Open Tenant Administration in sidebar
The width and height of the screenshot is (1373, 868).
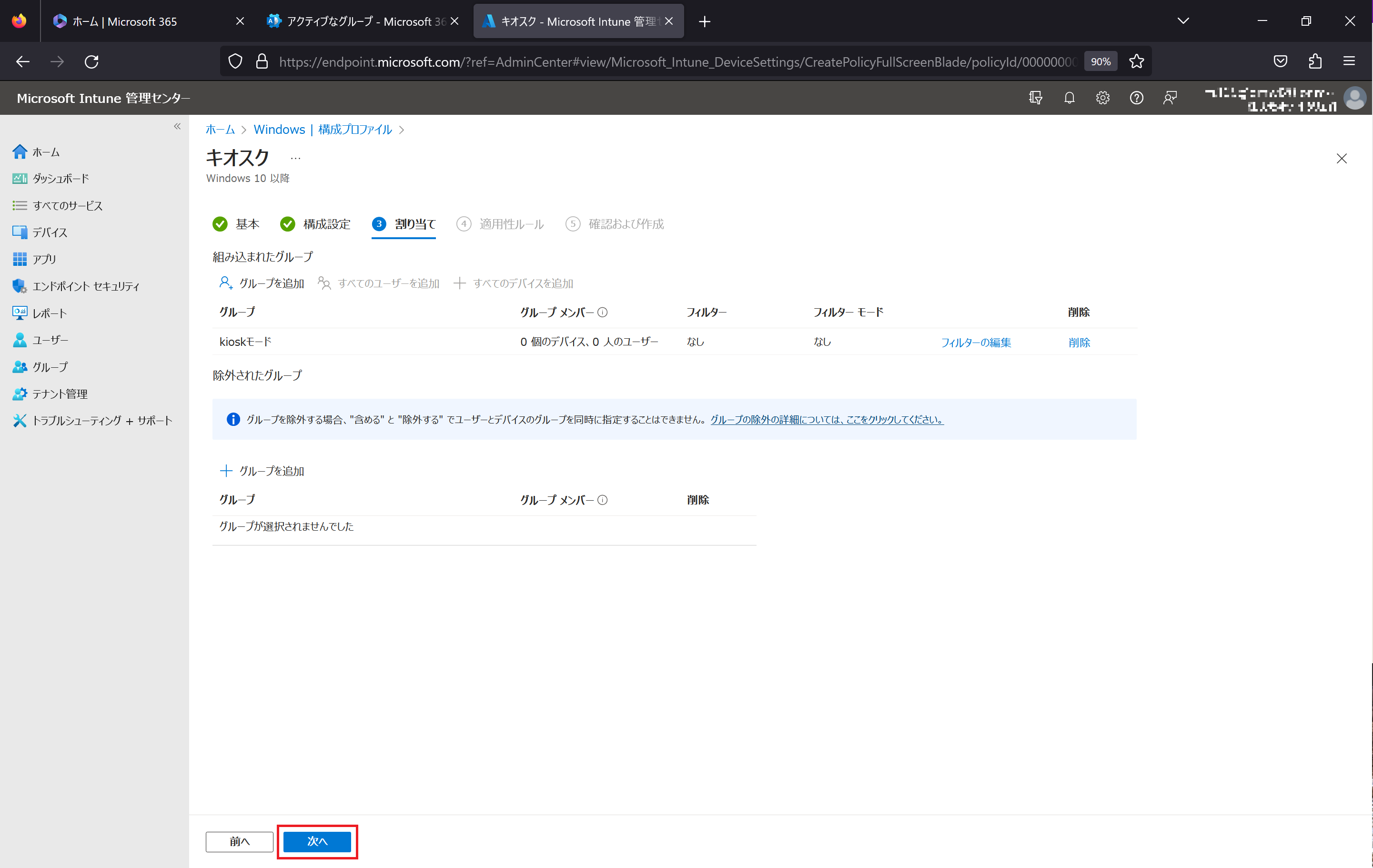[50, 394]
